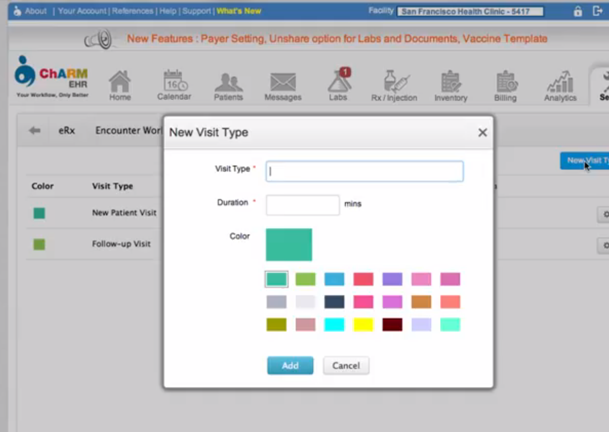Click the ChARM EHR logo
The image size is (609, 432).
point(52,77)
